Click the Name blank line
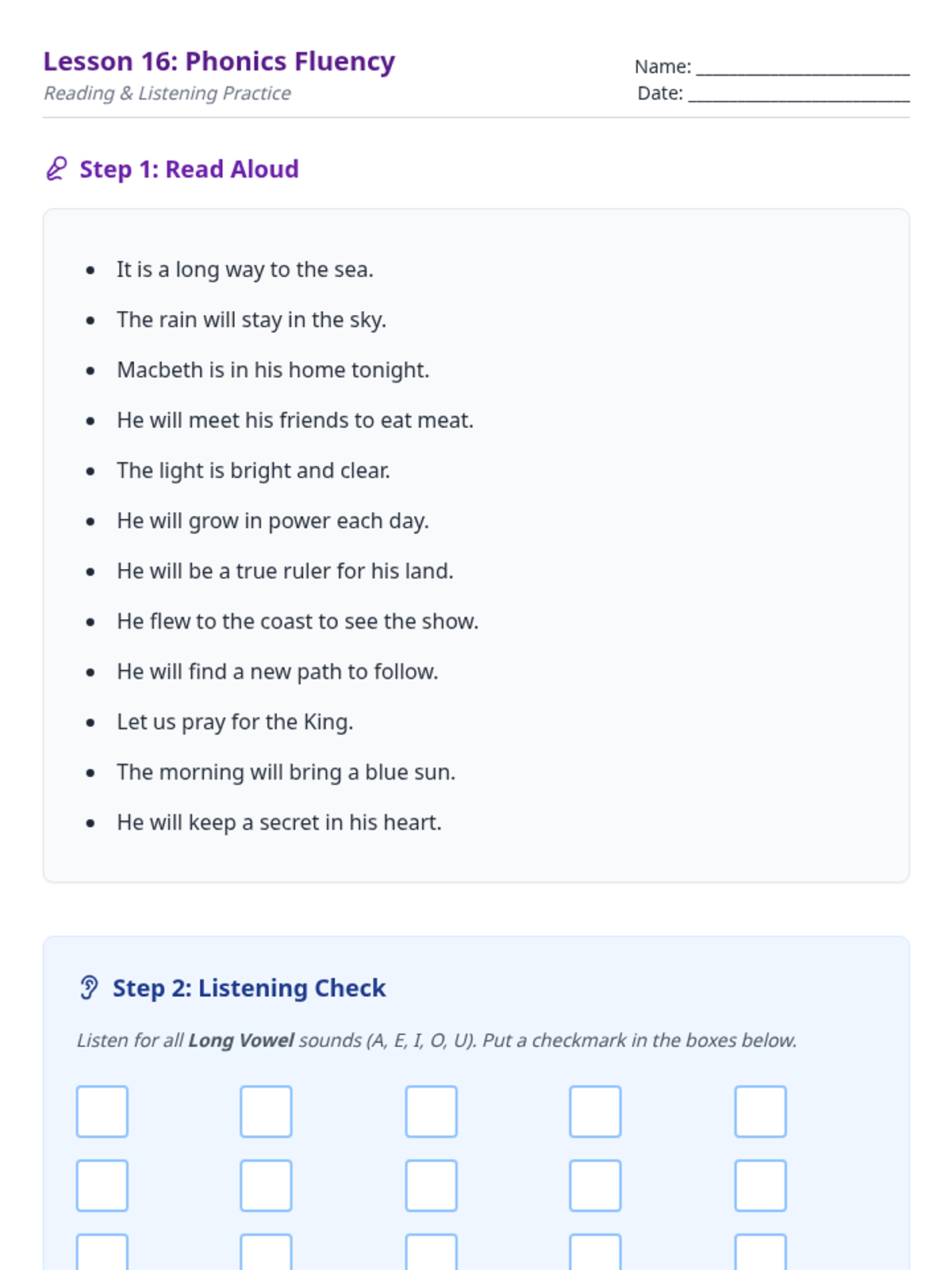Image resolution: width=952 pixels, height=1270 pixels. [802, 68]
